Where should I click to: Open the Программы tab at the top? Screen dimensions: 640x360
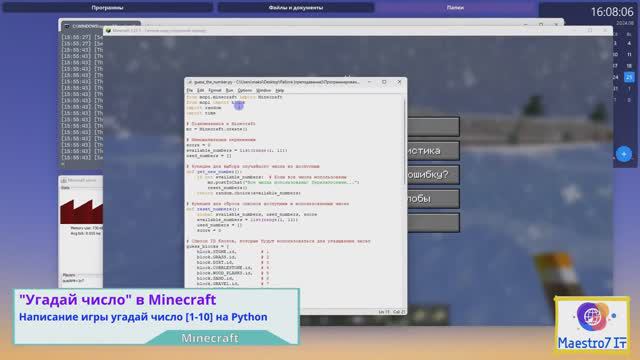click(x=107, y=7)
